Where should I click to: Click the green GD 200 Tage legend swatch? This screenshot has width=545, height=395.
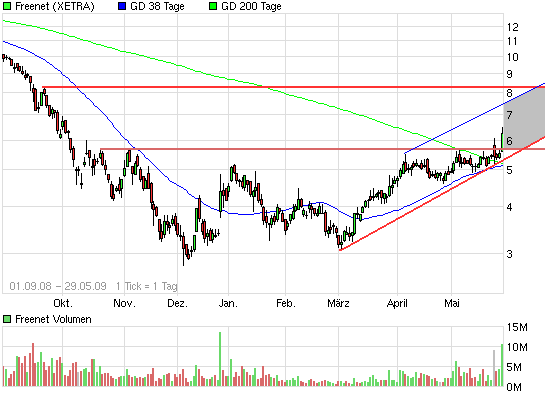point(213,6)
